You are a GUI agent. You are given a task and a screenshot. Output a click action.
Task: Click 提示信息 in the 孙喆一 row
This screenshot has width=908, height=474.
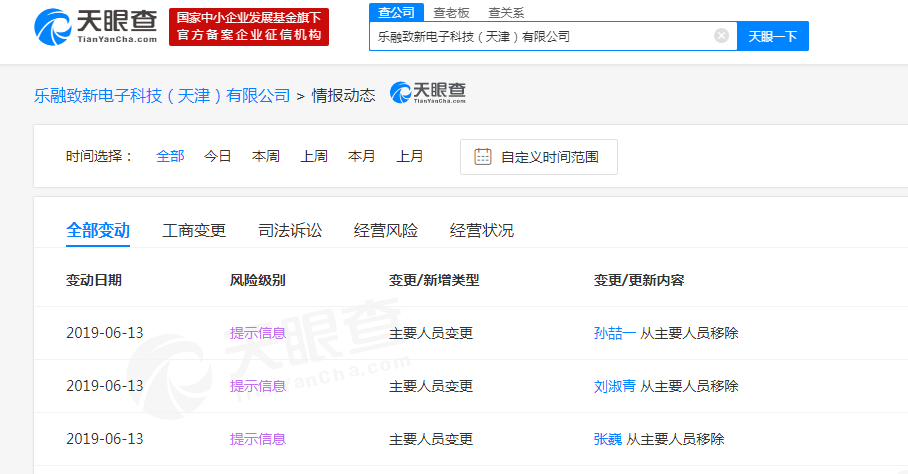coord(258,333)
